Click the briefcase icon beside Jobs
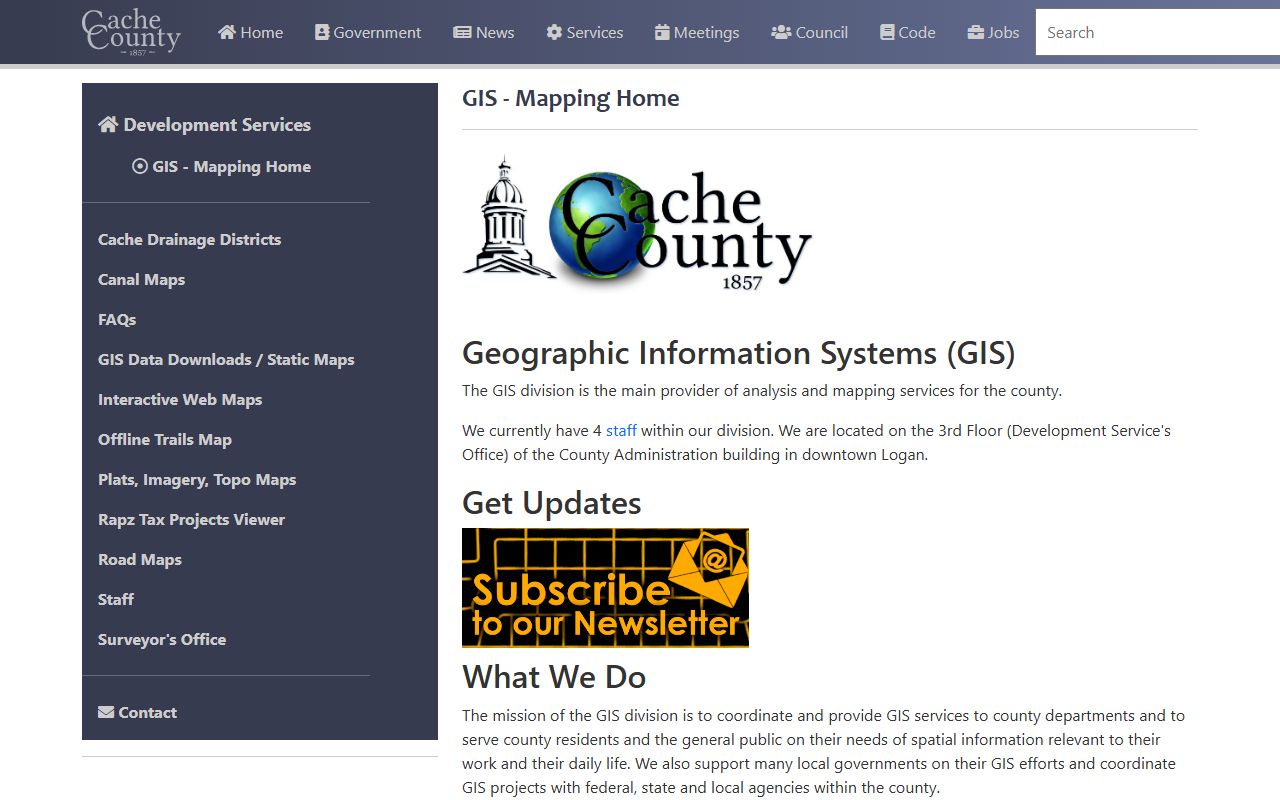The width and height of the screenshot is (1280, 800). [x=976, y=32]
